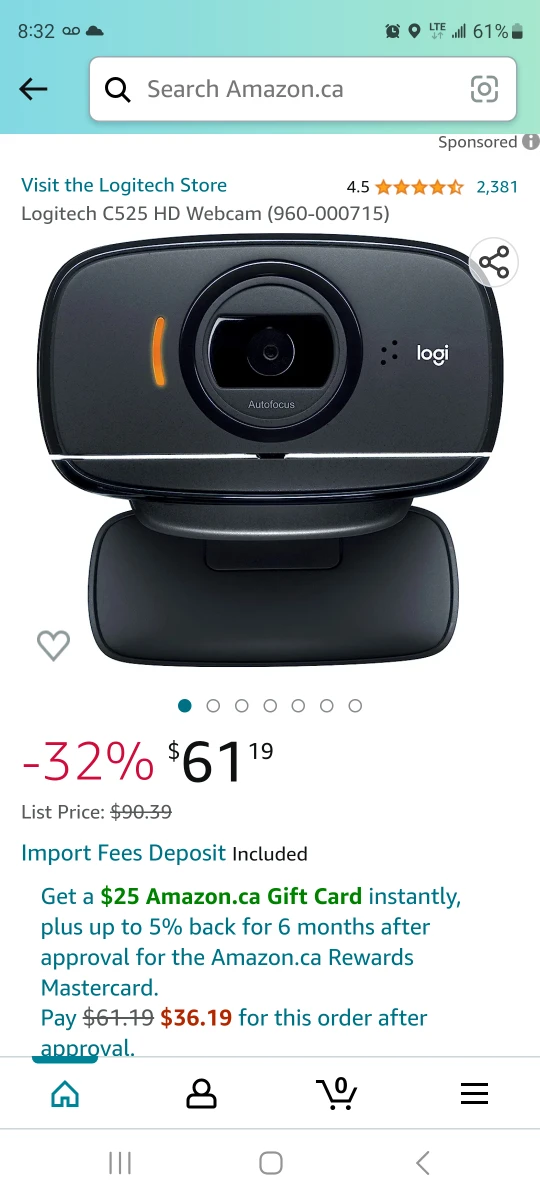Expand the 4.5 star rating breakdown

pos(405,186)
